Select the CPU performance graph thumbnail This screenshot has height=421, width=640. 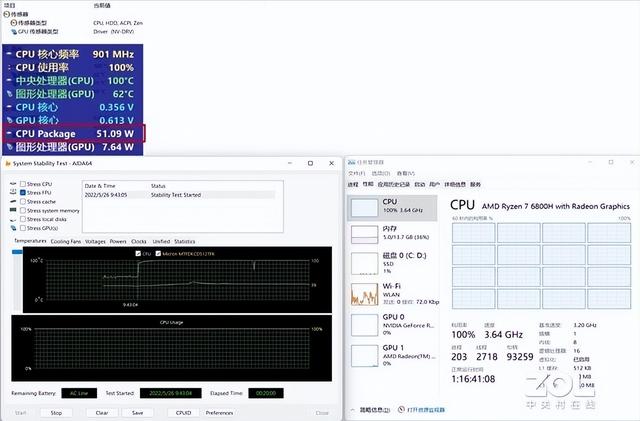click(x=364, y=208)
